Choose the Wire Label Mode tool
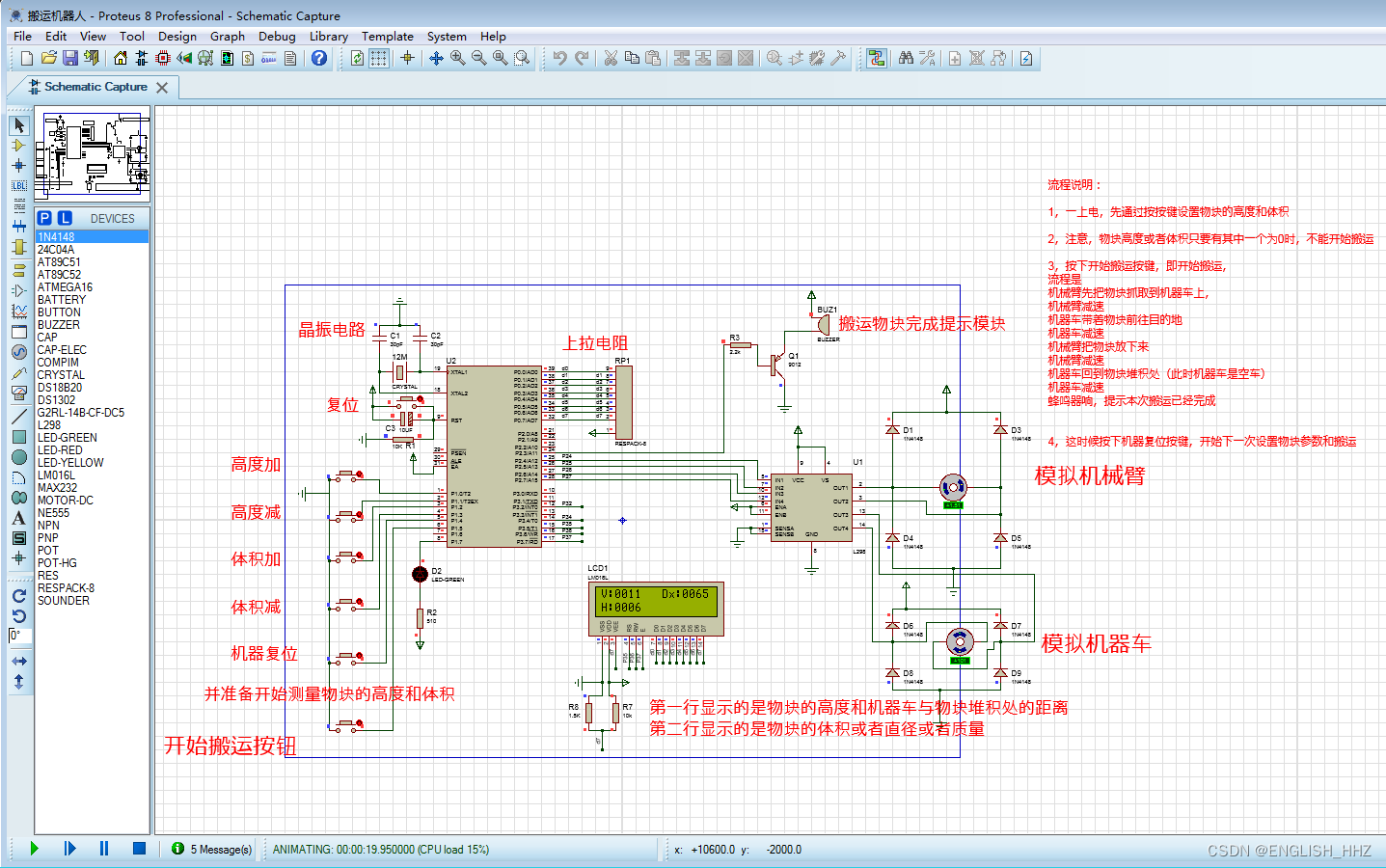 coord(19,186)
